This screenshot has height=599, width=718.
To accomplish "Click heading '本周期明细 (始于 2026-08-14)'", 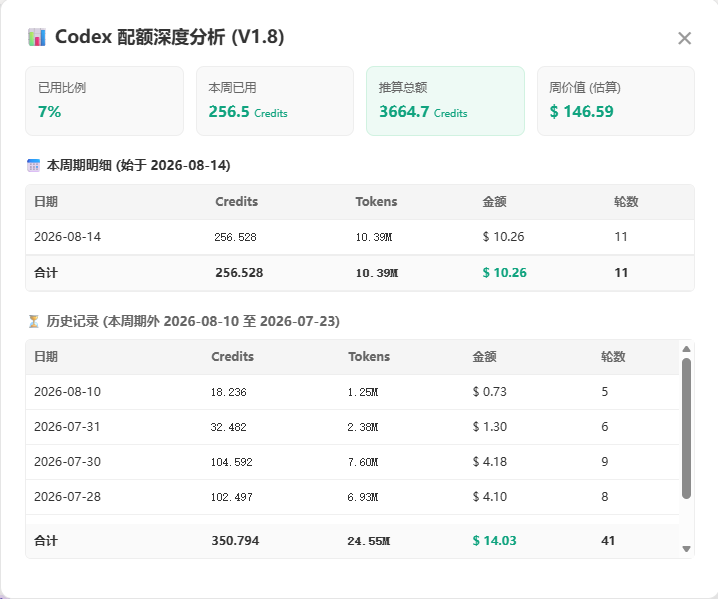I will (x=138, y=165).
